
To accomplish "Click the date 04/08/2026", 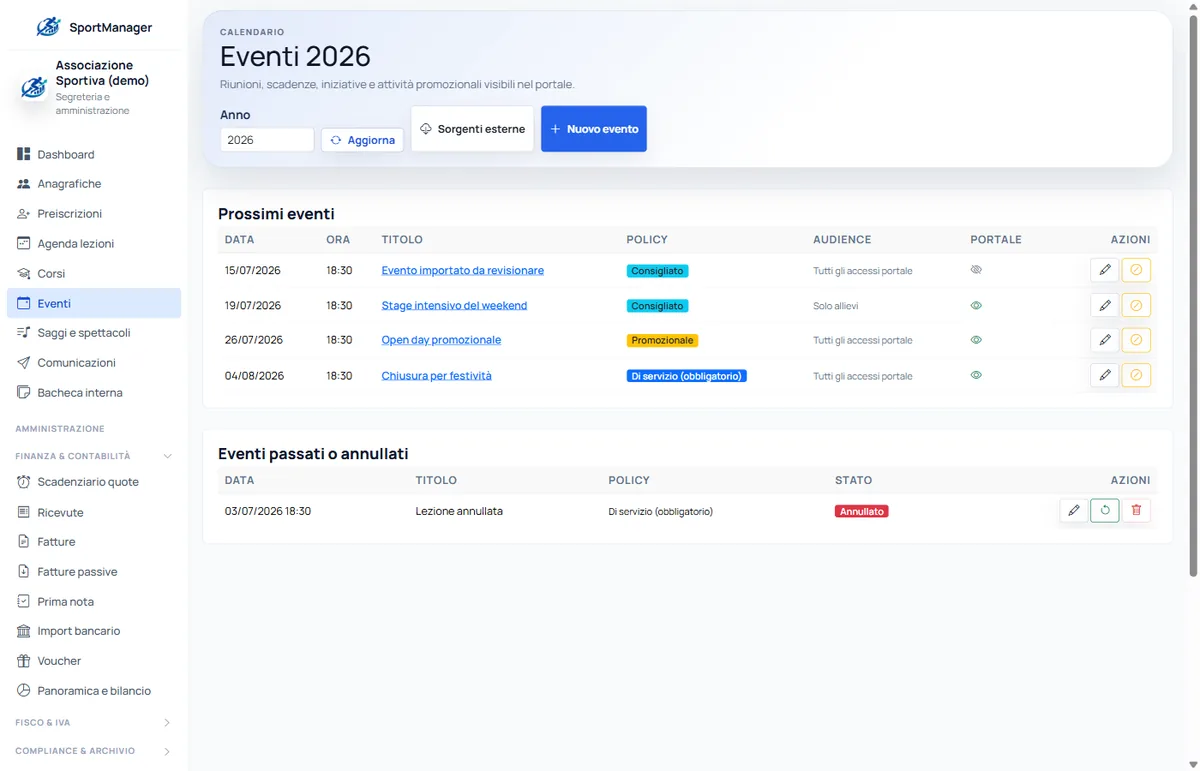I will tap(254, 376).
